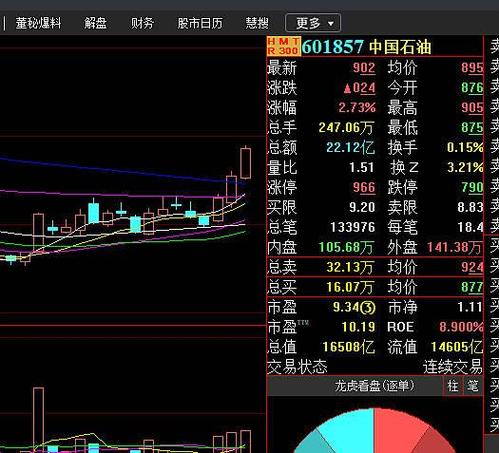
Task: Click the 总买 value 16.07万
Action: pos(350,287)
